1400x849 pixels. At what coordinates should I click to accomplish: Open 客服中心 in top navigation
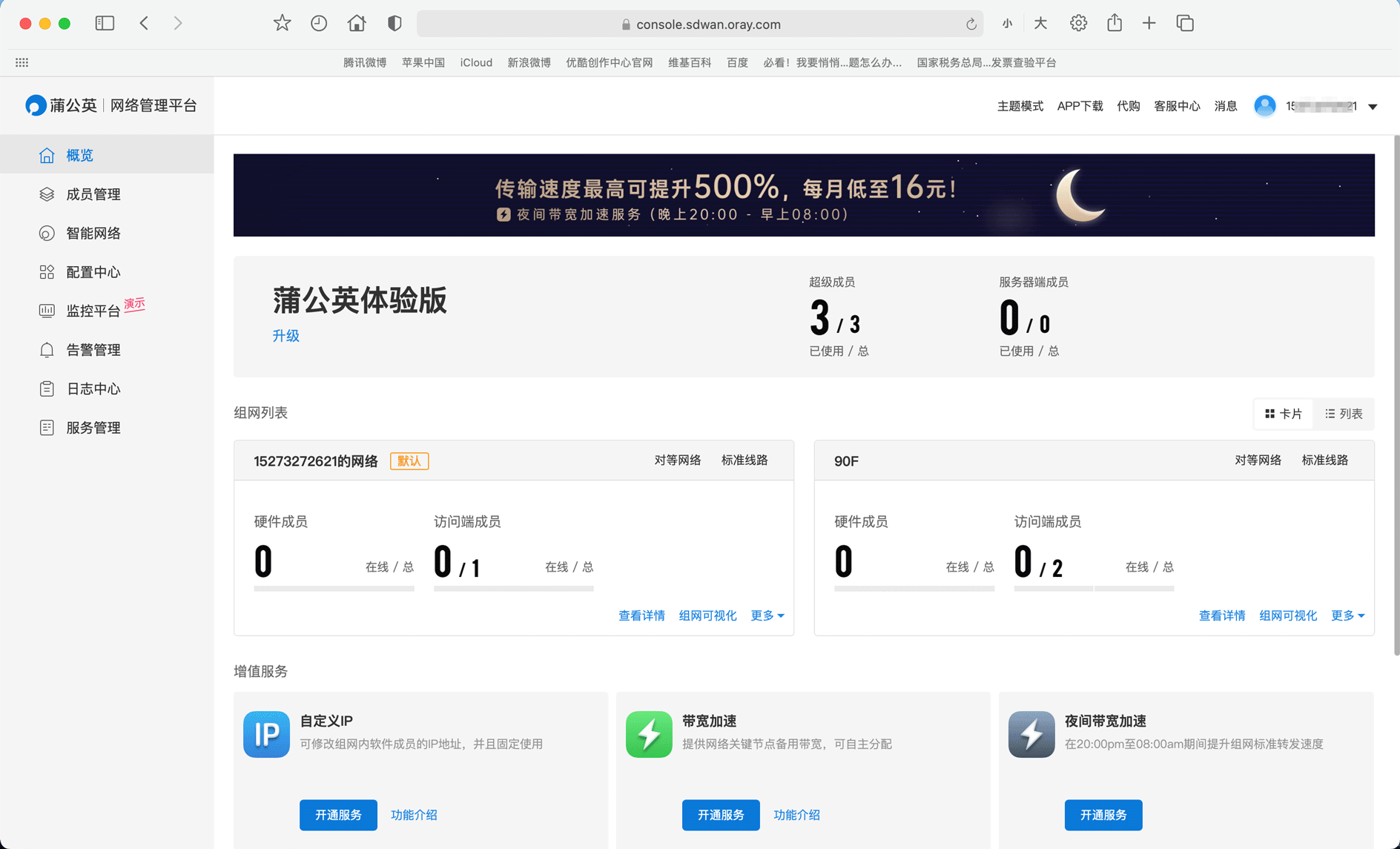pos(1177,106)
